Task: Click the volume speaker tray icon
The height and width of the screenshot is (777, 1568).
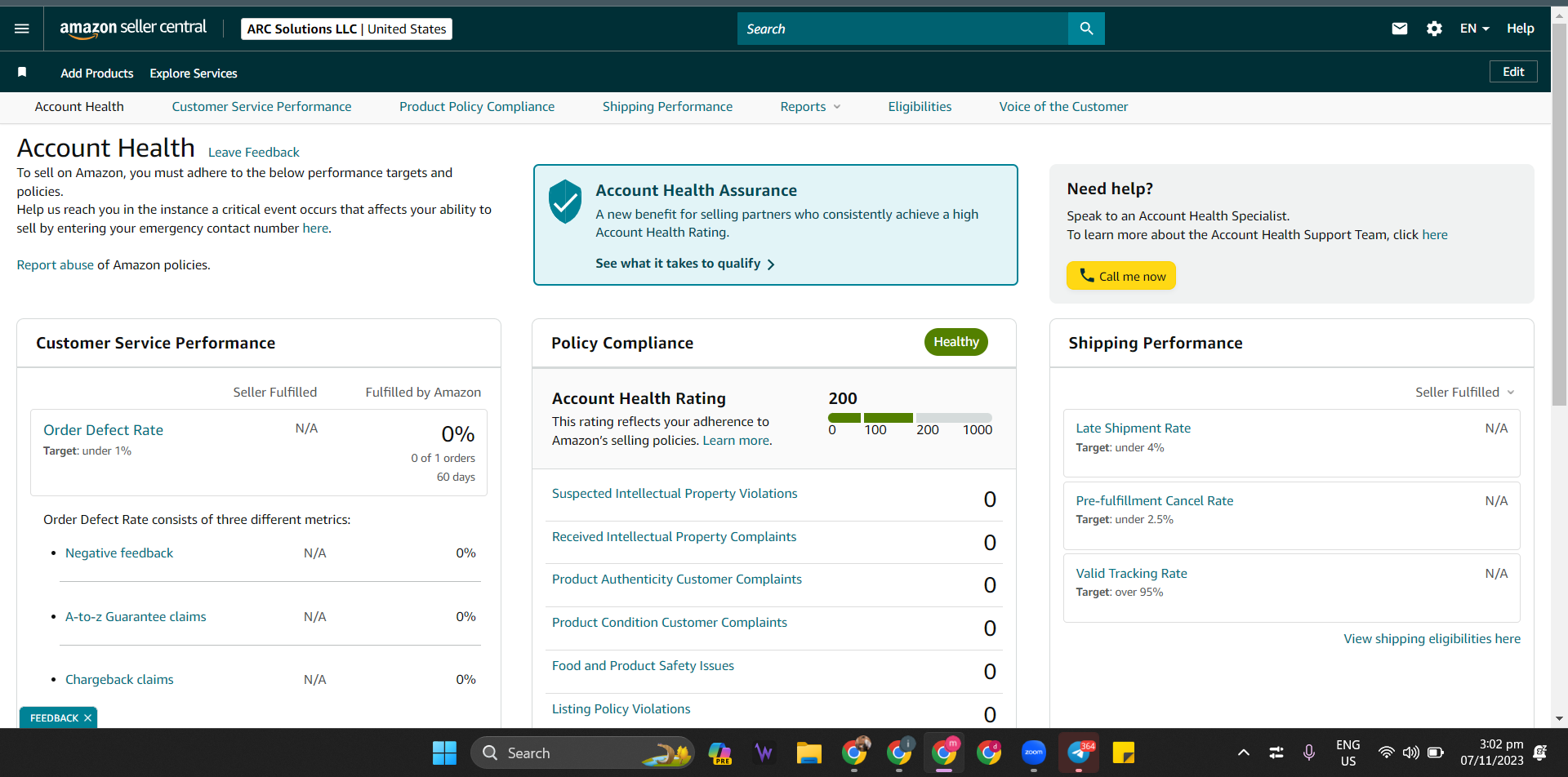Action: coord(1410,753)
